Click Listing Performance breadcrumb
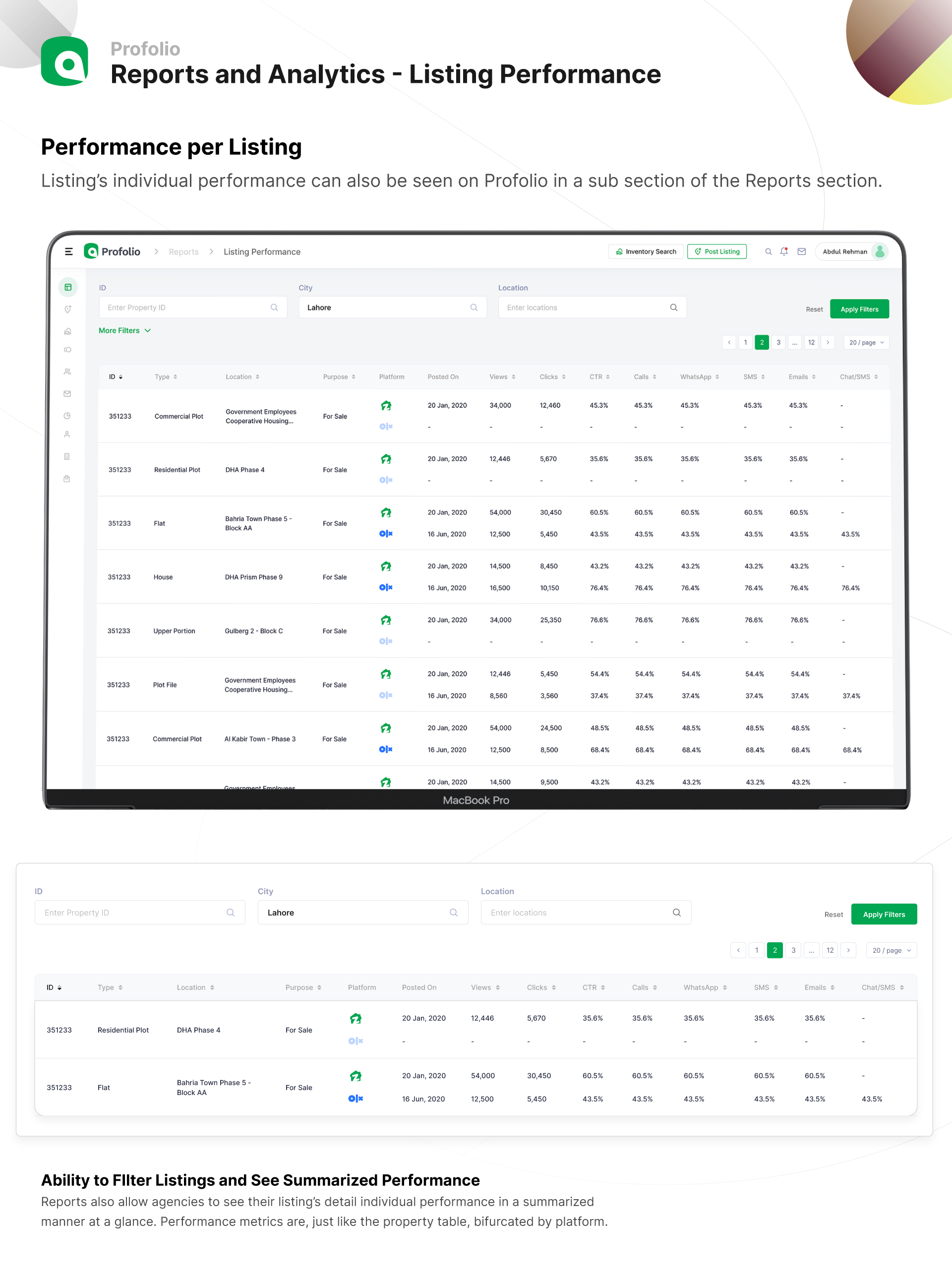The image size is (952, 1281). pos(262,252)
